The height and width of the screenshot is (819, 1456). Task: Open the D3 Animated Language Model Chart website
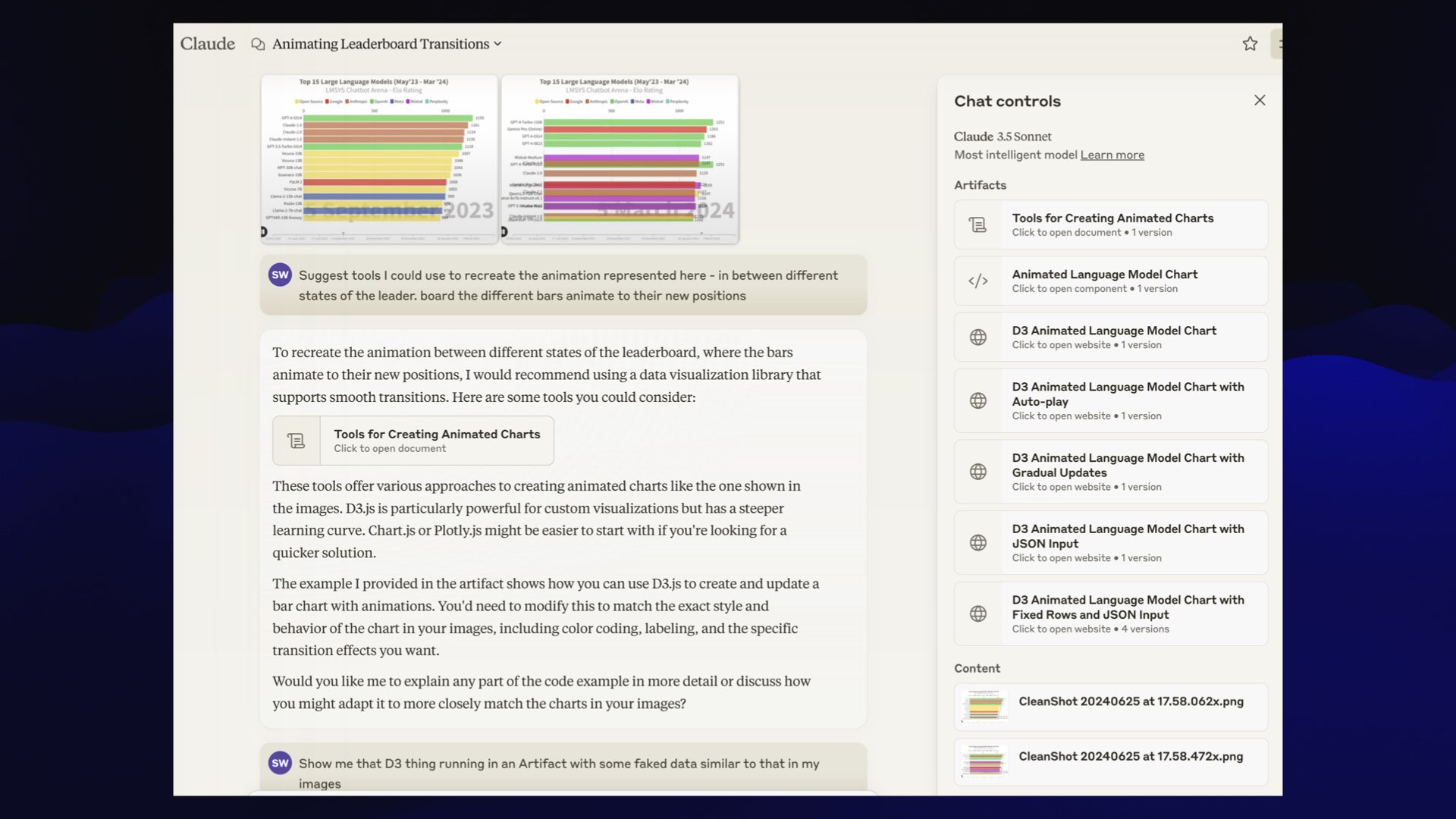pyautogui.click(x=1111, y=337)
